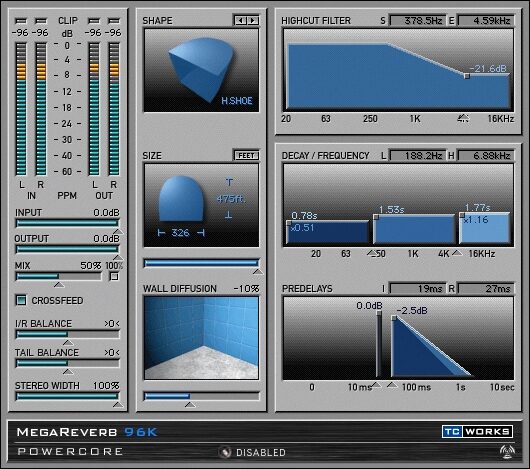530x469 pixels.
Task: Adjust the INPUT level slider
Action: click(x=67, y=223)
